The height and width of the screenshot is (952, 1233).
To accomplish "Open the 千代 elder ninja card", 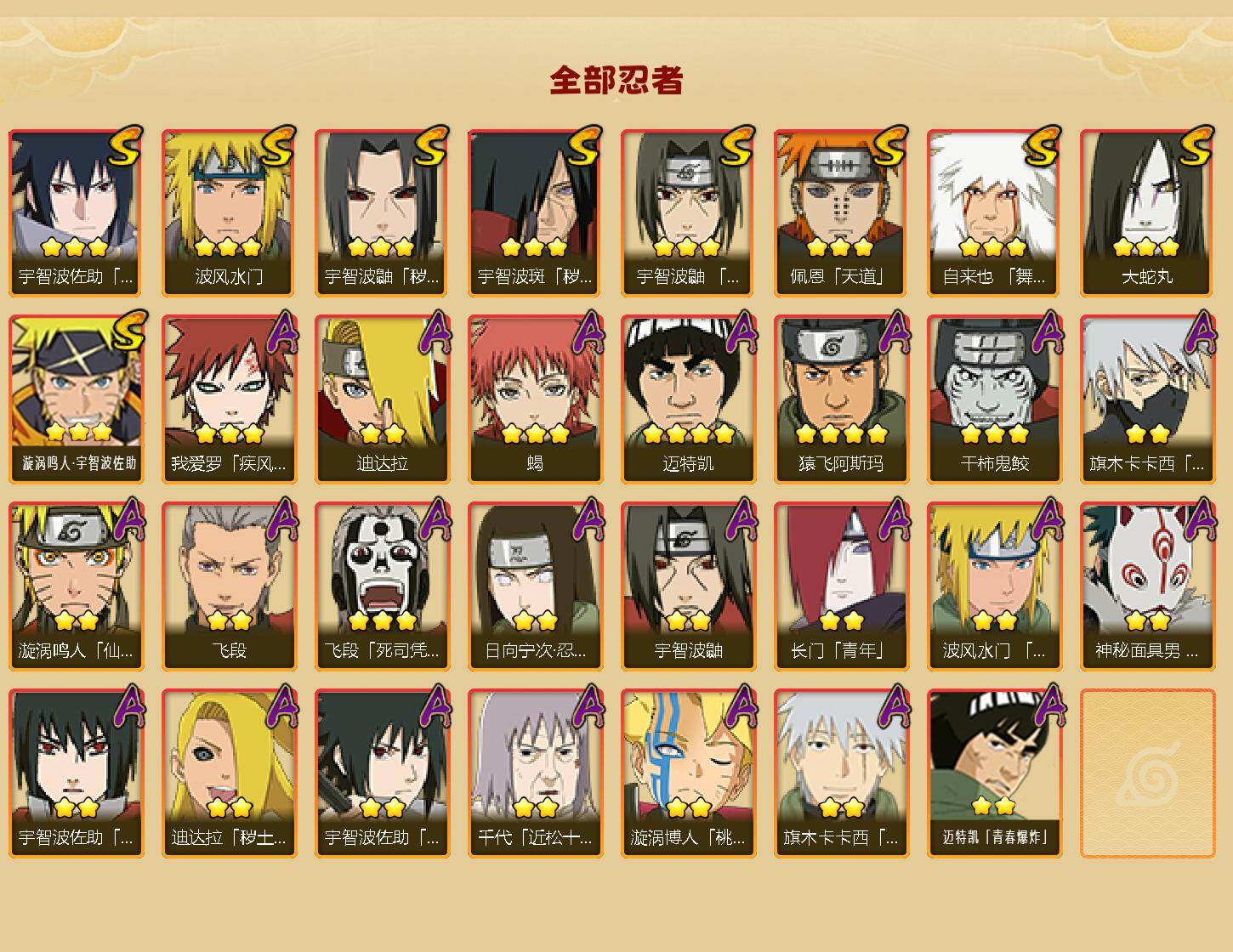I will tap(535, 773).
